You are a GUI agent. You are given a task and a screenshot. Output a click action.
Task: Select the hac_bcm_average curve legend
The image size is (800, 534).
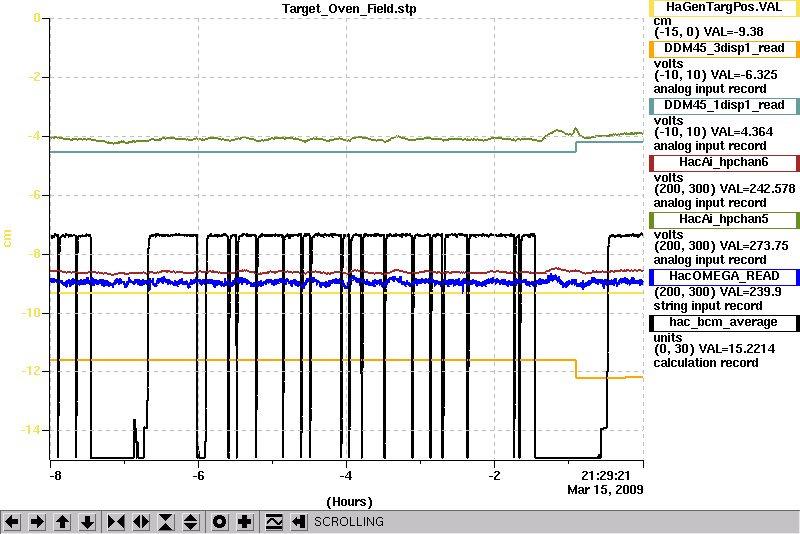724,323
